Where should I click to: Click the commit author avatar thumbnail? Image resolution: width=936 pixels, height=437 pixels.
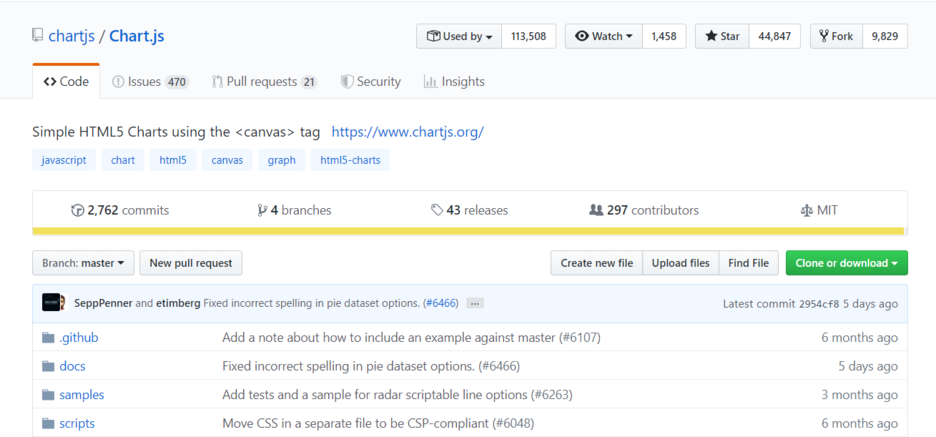click(54, 303)
